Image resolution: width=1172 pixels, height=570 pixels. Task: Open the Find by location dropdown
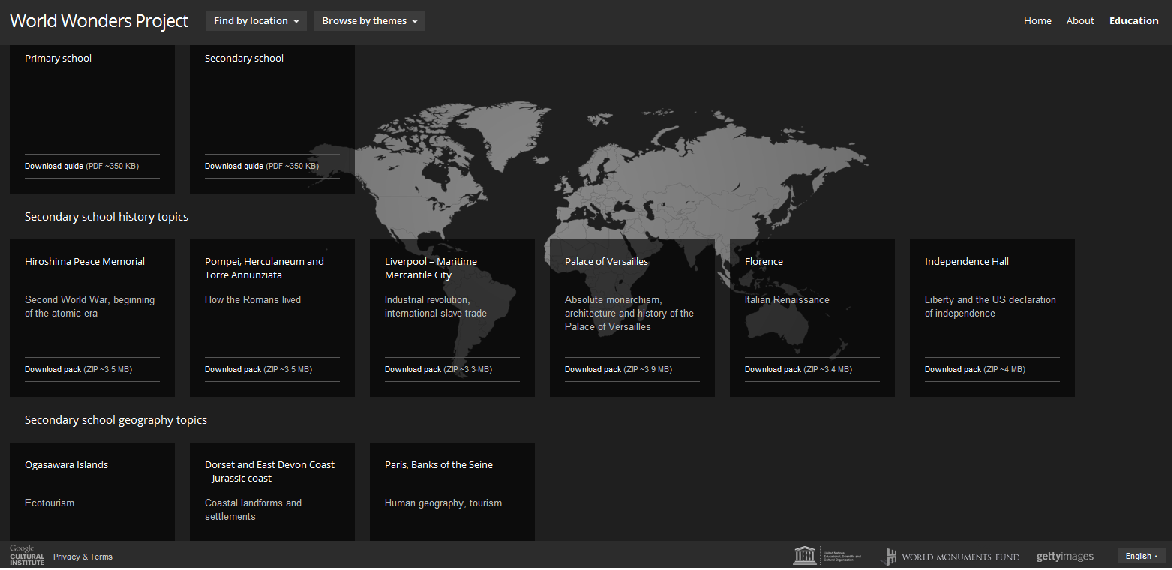pyautogui.click(x=256, y=21)
